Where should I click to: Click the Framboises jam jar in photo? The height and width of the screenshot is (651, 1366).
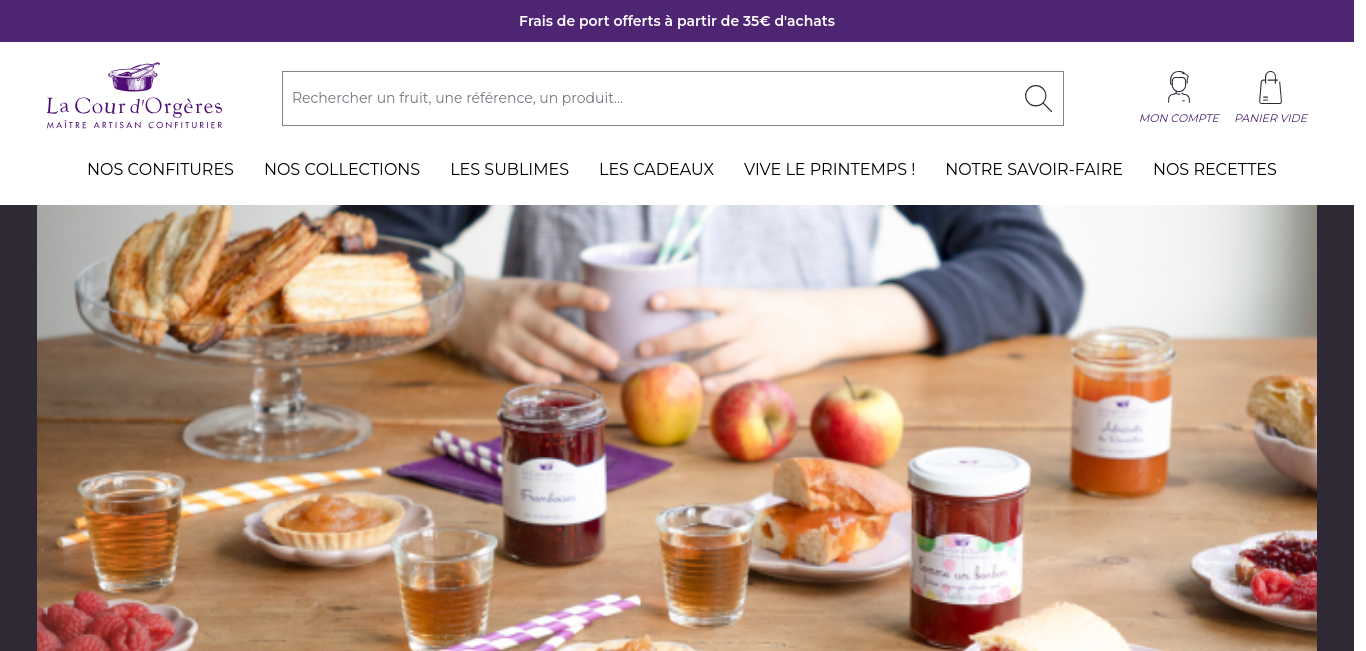pyautogui.click(x=553, y=475)
